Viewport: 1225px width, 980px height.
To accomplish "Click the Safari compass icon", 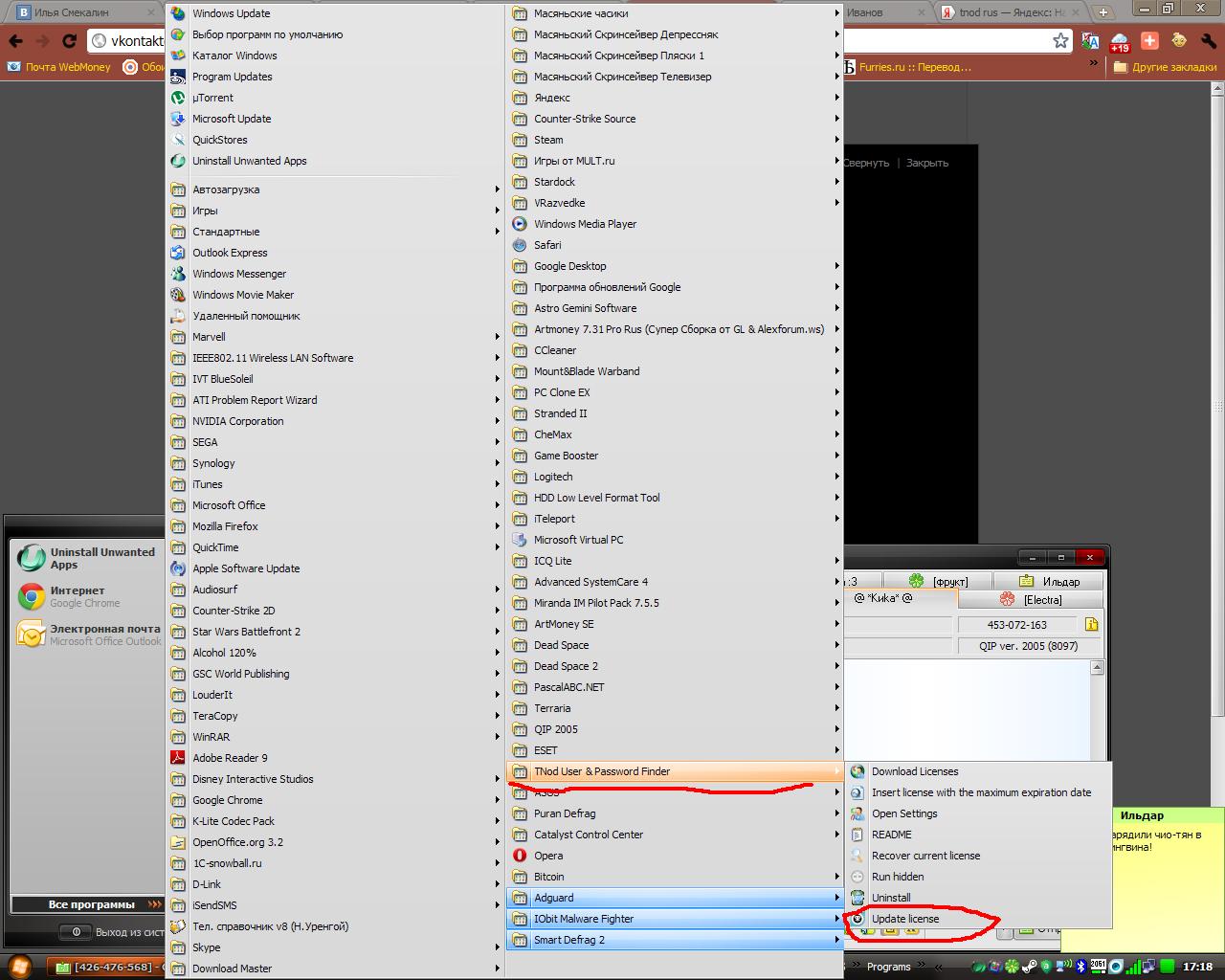I will (520, 245).
